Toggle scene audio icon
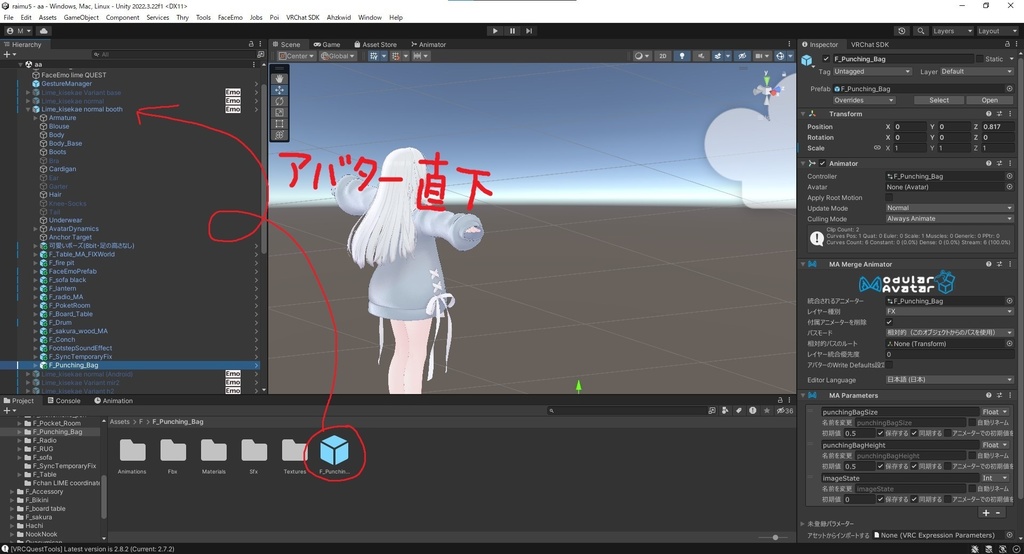Viewport: 1024px width, 554px height. click(x=701, y=56)
